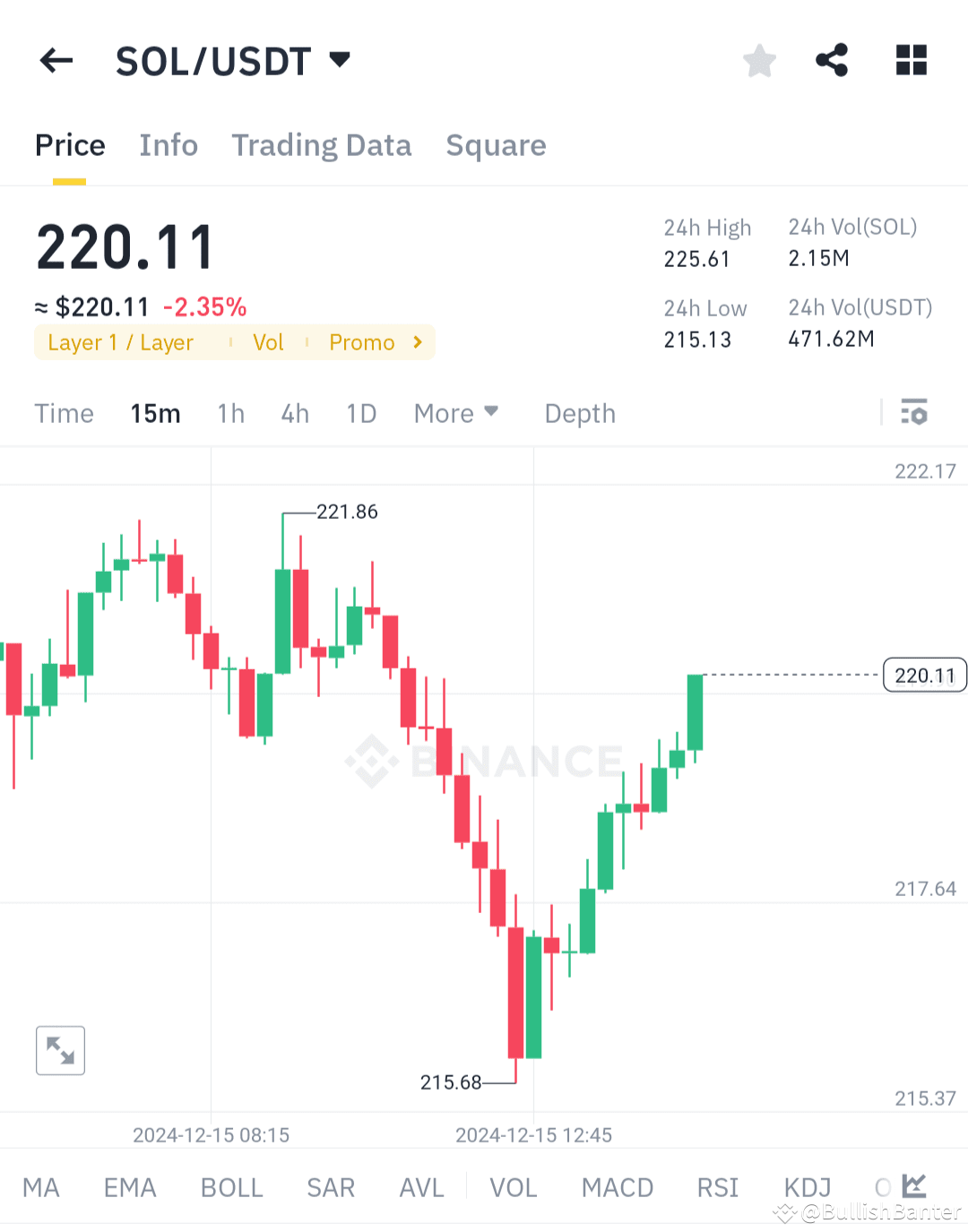Toggle SOL/USDT as a favorite

click(759, 60)
